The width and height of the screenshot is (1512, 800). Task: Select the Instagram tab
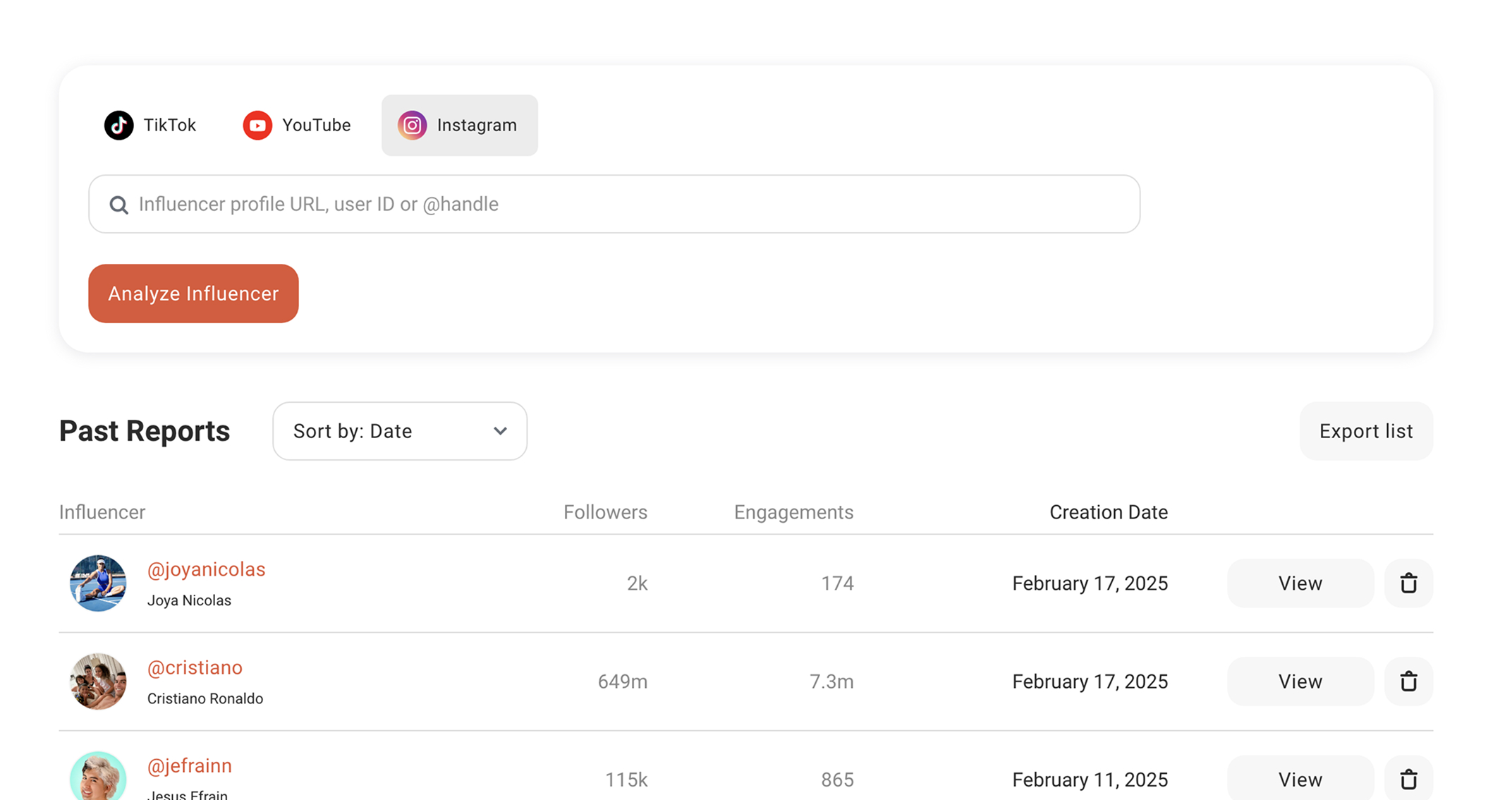pyautogui.click(x=459, y=126)
